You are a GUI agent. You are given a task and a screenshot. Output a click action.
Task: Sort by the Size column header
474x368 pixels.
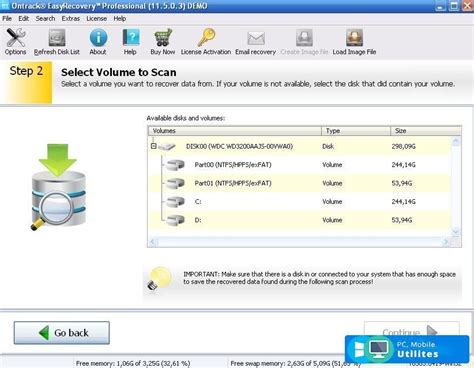click(426, 131)
